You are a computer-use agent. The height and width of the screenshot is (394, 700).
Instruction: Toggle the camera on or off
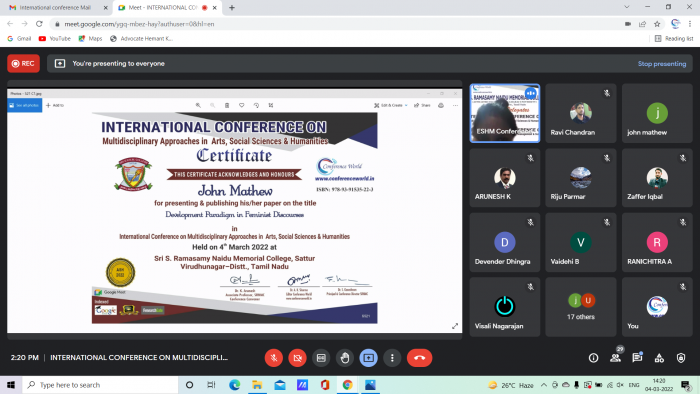click(x=297, y=358)
